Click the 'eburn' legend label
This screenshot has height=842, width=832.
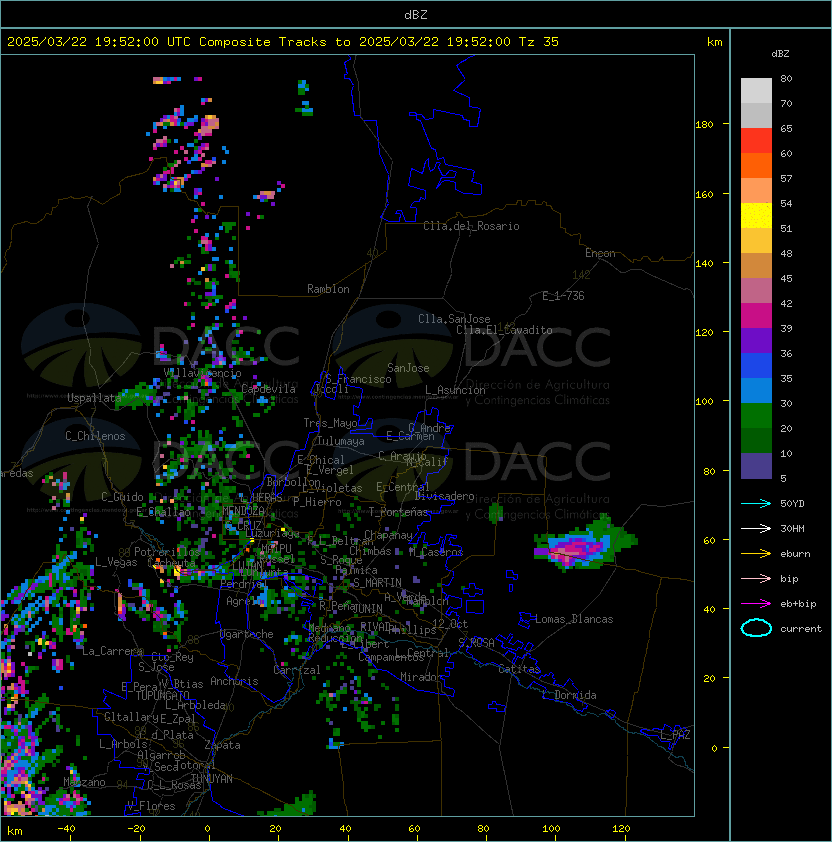pos(795,554)
